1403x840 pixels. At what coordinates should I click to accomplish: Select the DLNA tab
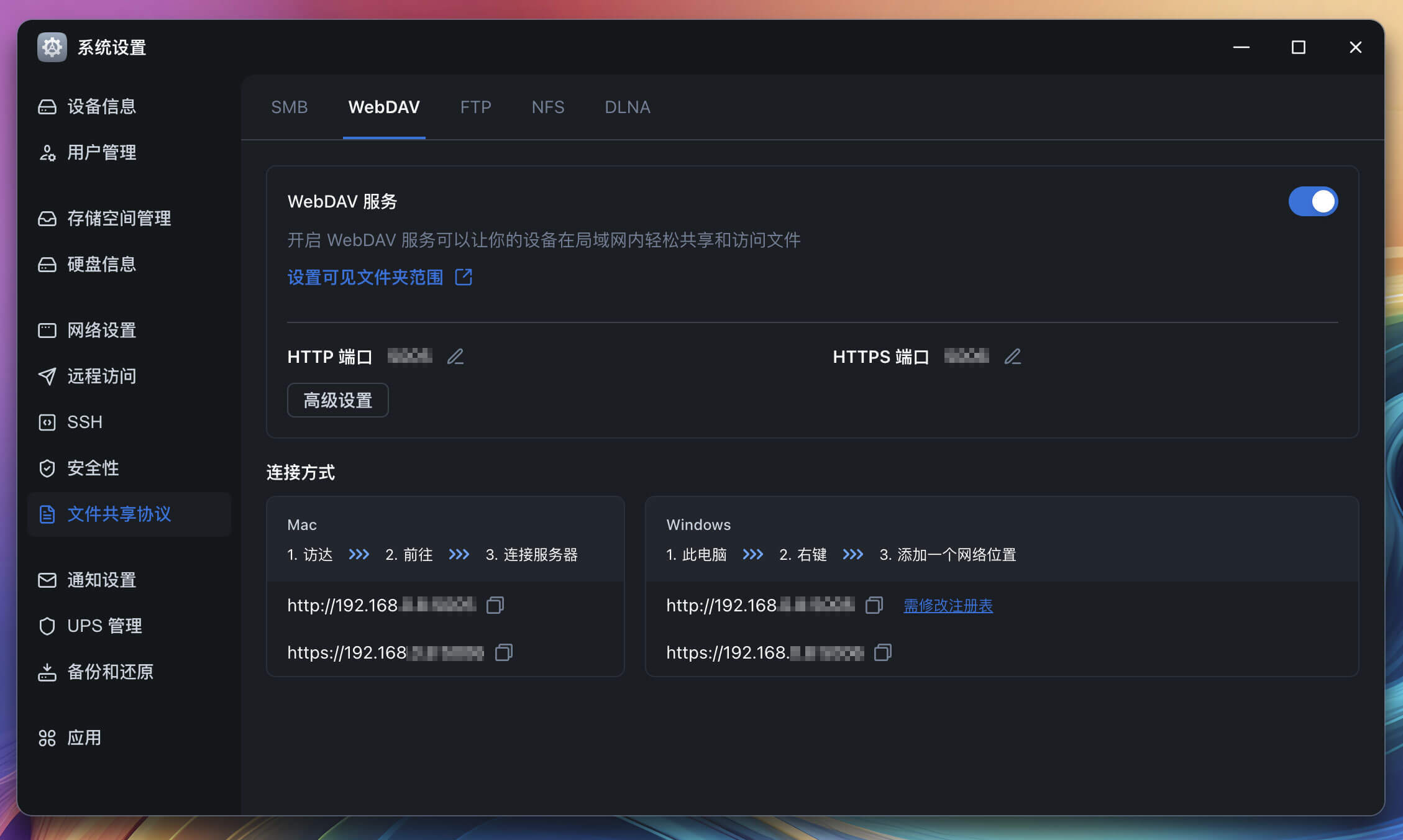coord(627,107)
